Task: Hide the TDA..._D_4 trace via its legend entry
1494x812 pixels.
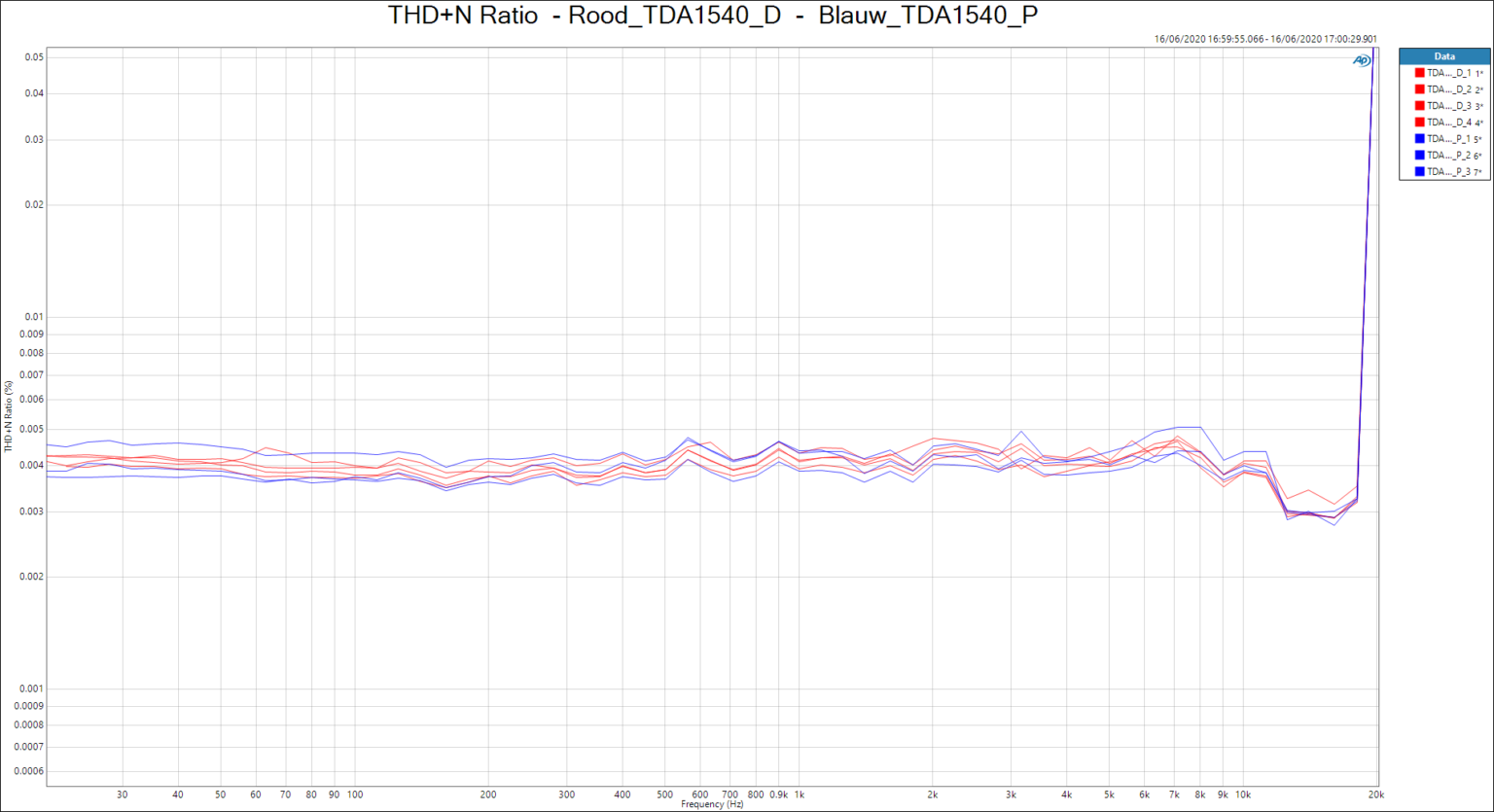Action: [1449, 122]
